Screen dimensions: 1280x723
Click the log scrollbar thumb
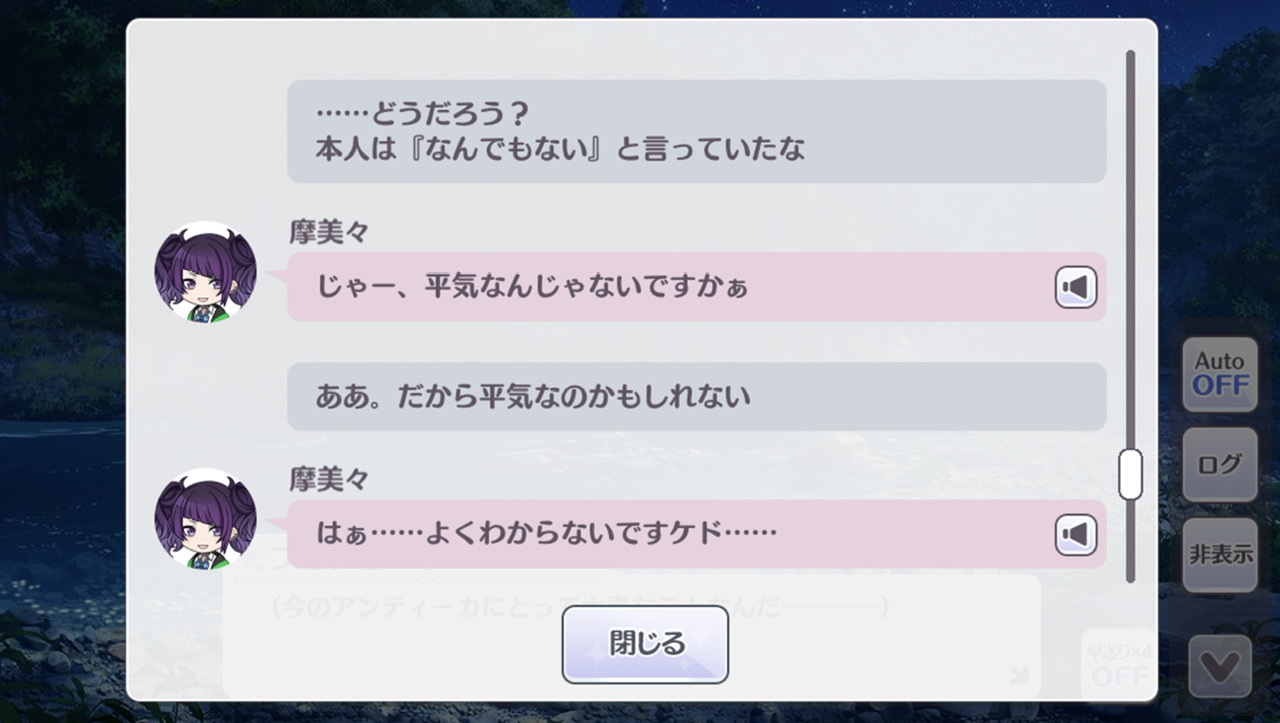(x=1130, y=474)
